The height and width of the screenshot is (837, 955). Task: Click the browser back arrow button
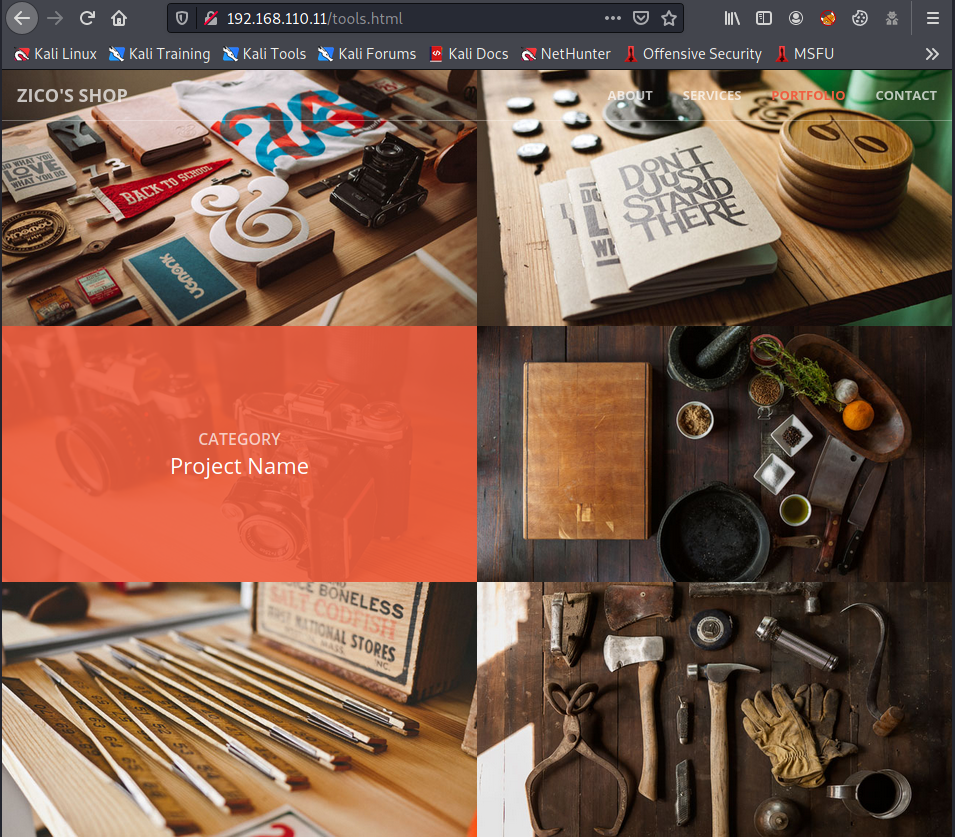coord(23,18)
